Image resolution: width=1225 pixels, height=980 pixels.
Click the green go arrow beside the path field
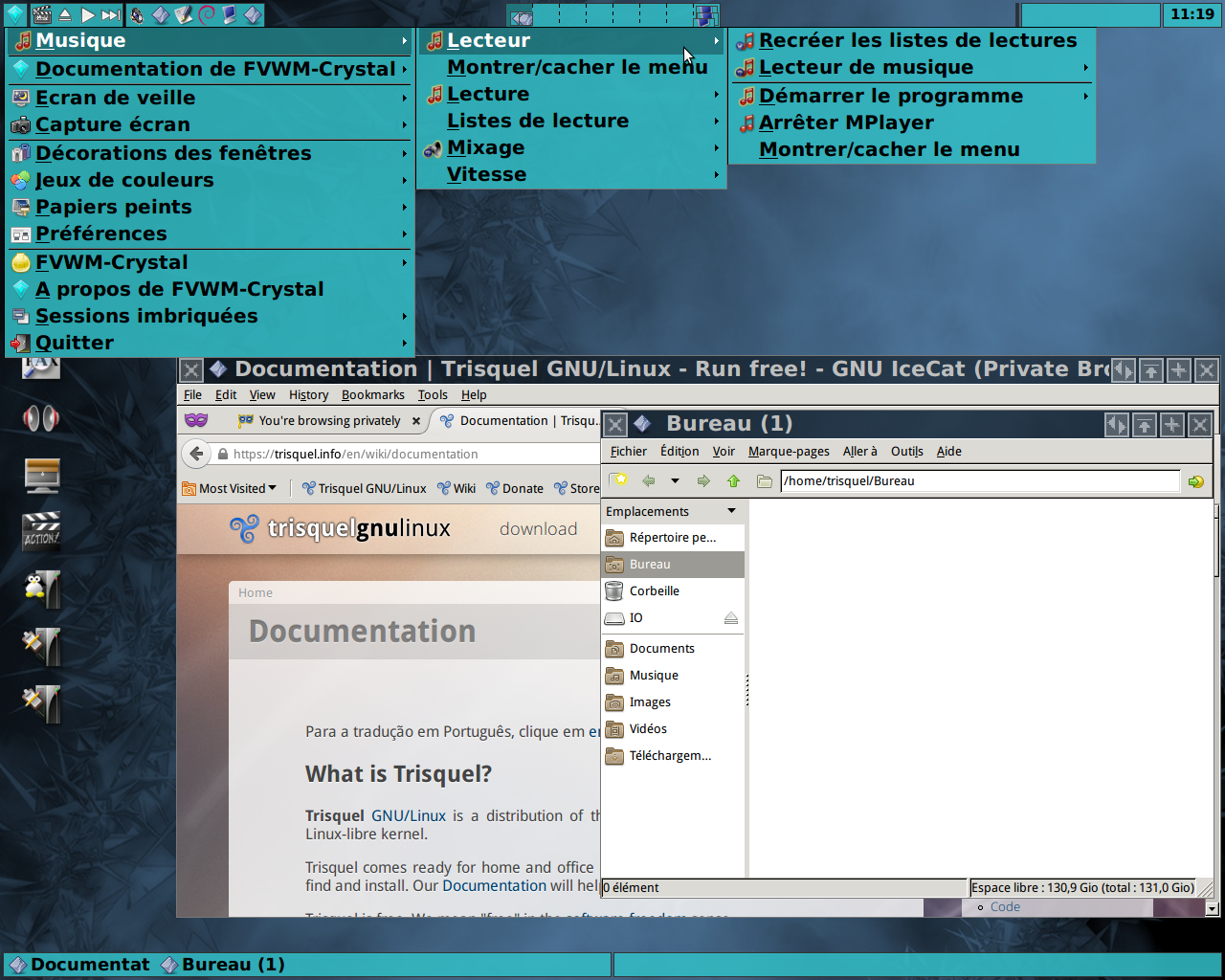(1195, 481)
